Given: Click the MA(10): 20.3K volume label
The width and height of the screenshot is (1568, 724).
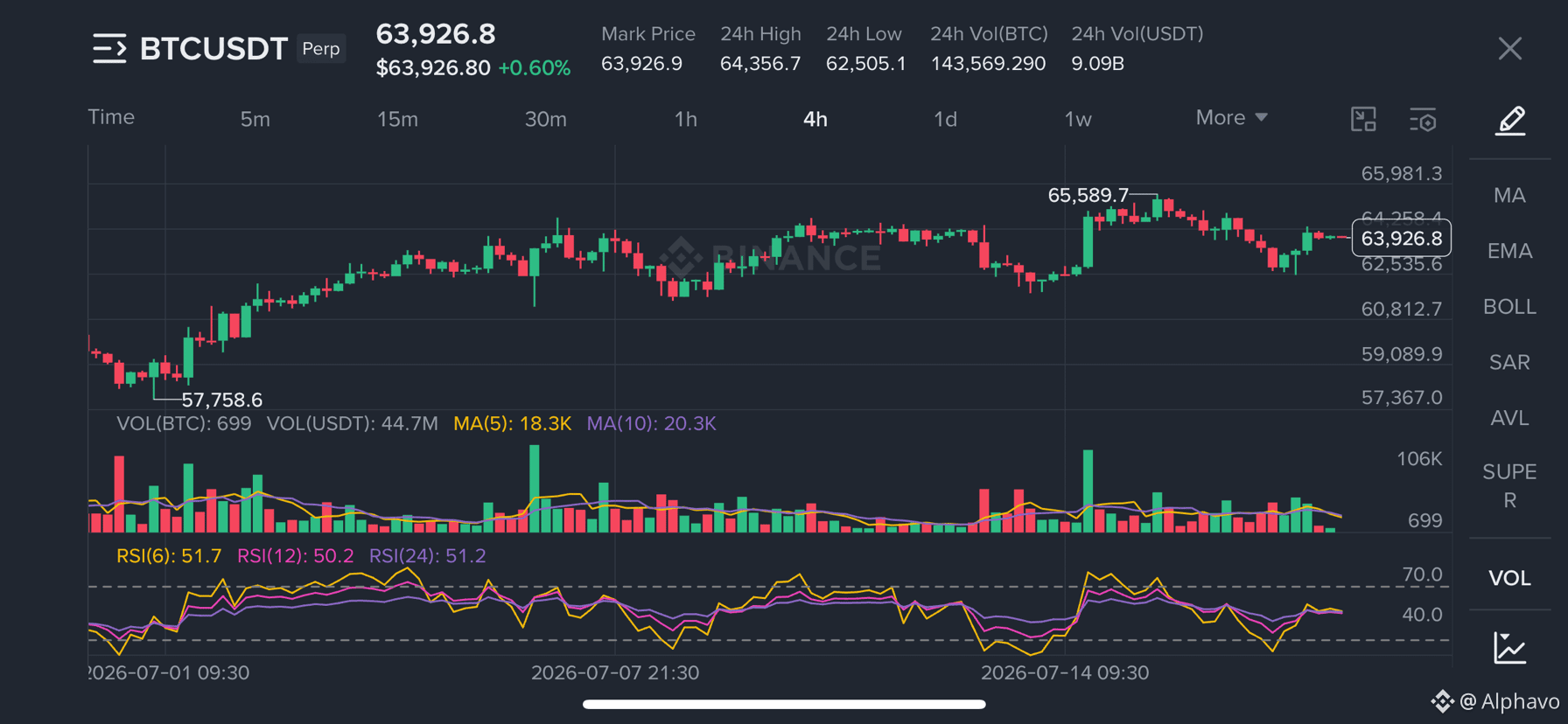Looking at the screenshot, I should click(651, 424).
